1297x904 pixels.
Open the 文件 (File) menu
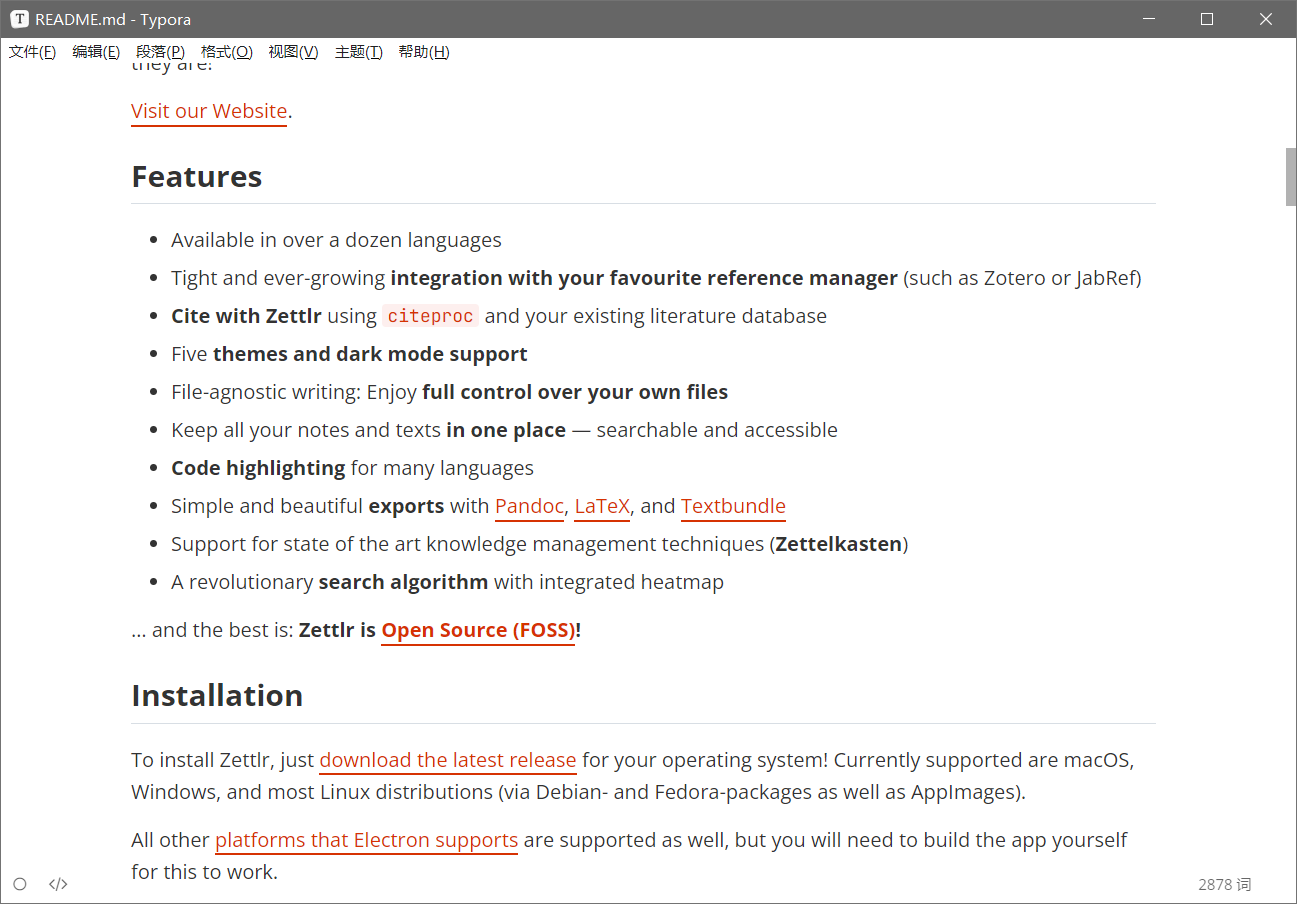[31, 52]
